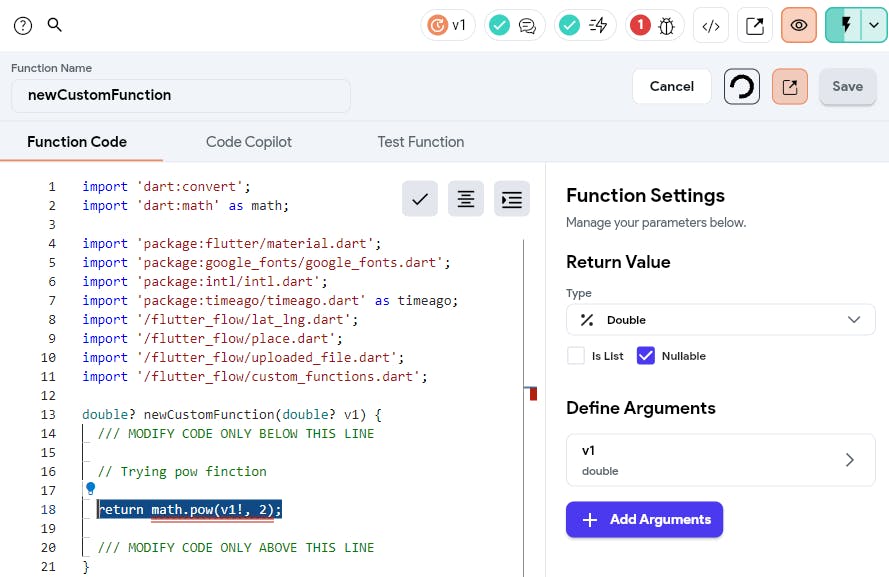Switch to the Code Copilot tab
This screenshot has height=577, width=889.
point(249,142)
